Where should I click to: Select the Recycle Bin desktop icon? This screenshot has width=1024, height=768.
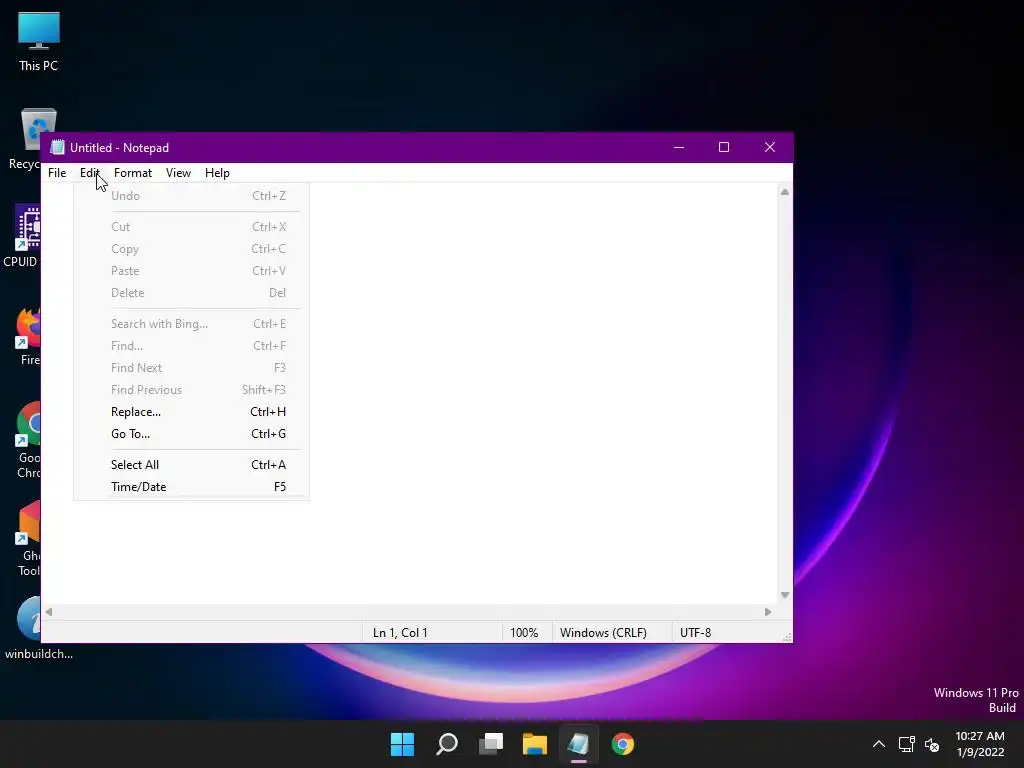click(25, 139)
